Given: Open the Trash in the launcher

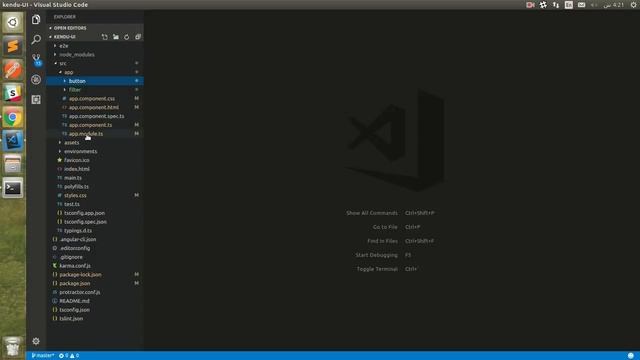Looking at the screenshot, I should click(x=13, y=346).
